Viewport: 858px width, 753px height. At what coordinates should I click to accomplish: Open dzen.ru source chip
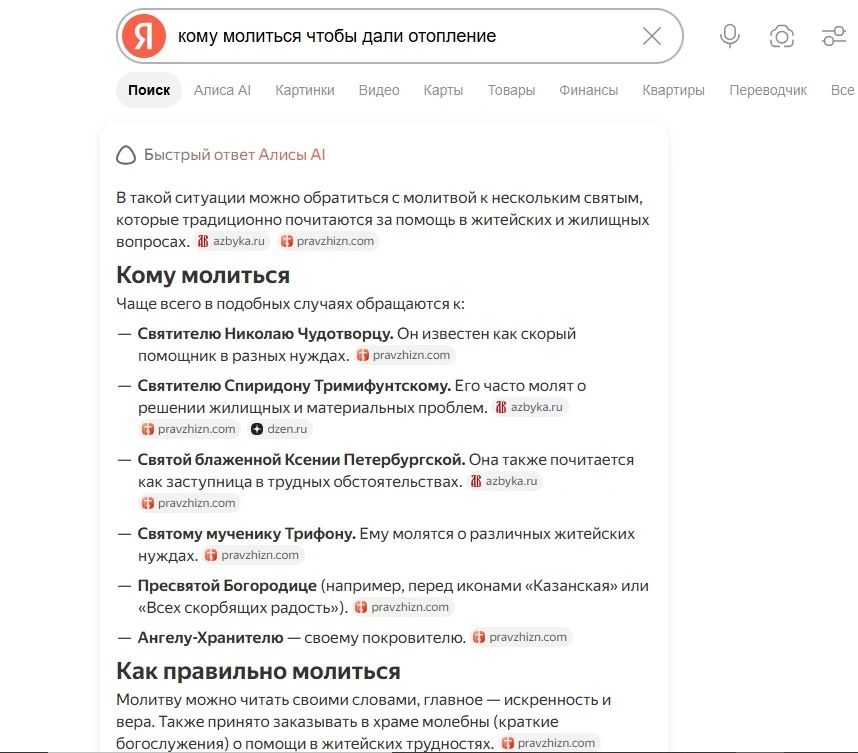[279, 429]
